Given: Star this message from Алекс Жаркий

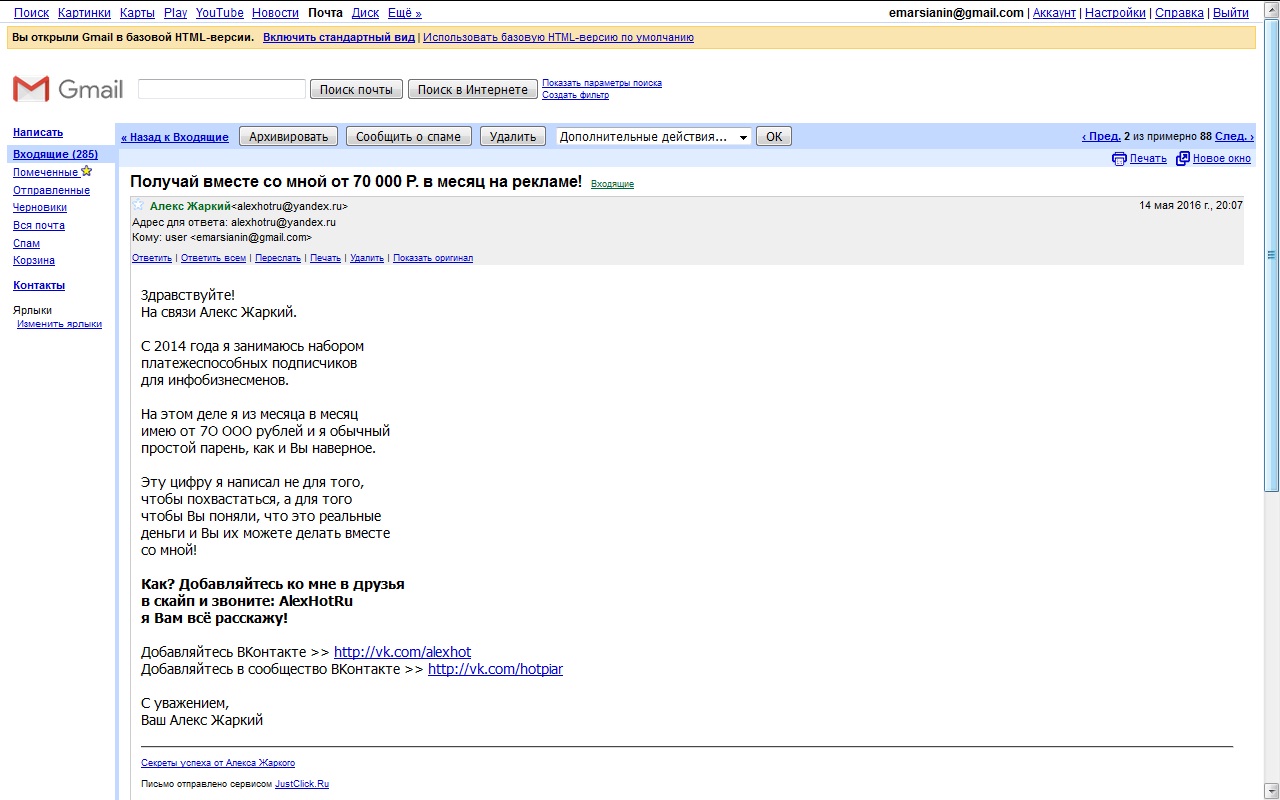Looking at the screenshot, I should 139,205.
